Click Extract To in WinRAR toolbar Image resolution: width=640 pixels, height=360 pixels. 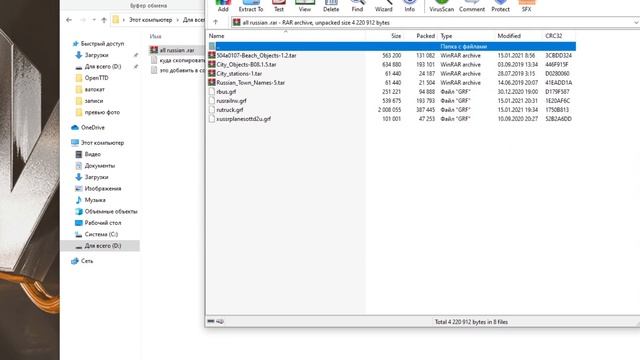tap(251, 6)
